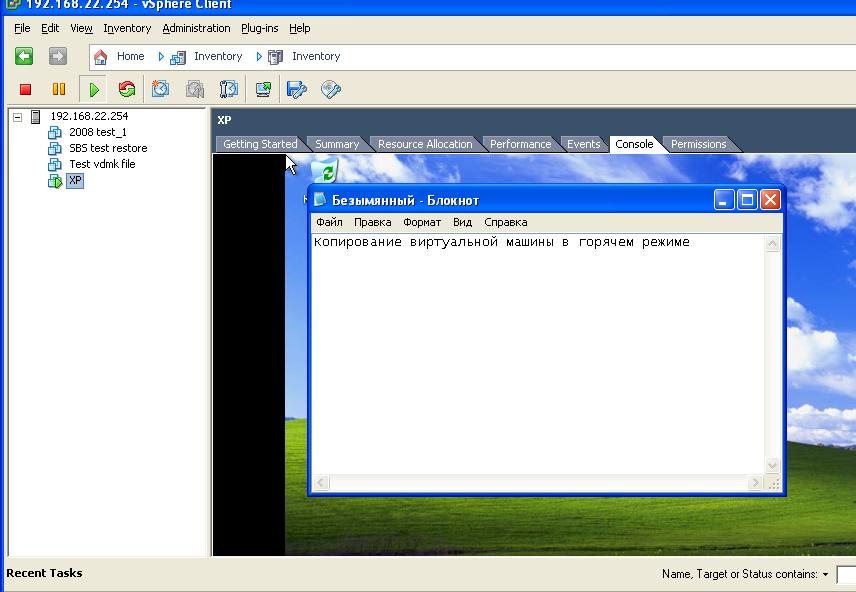
Task: Launch the virtual machine console icon
Action: point(264,89)
